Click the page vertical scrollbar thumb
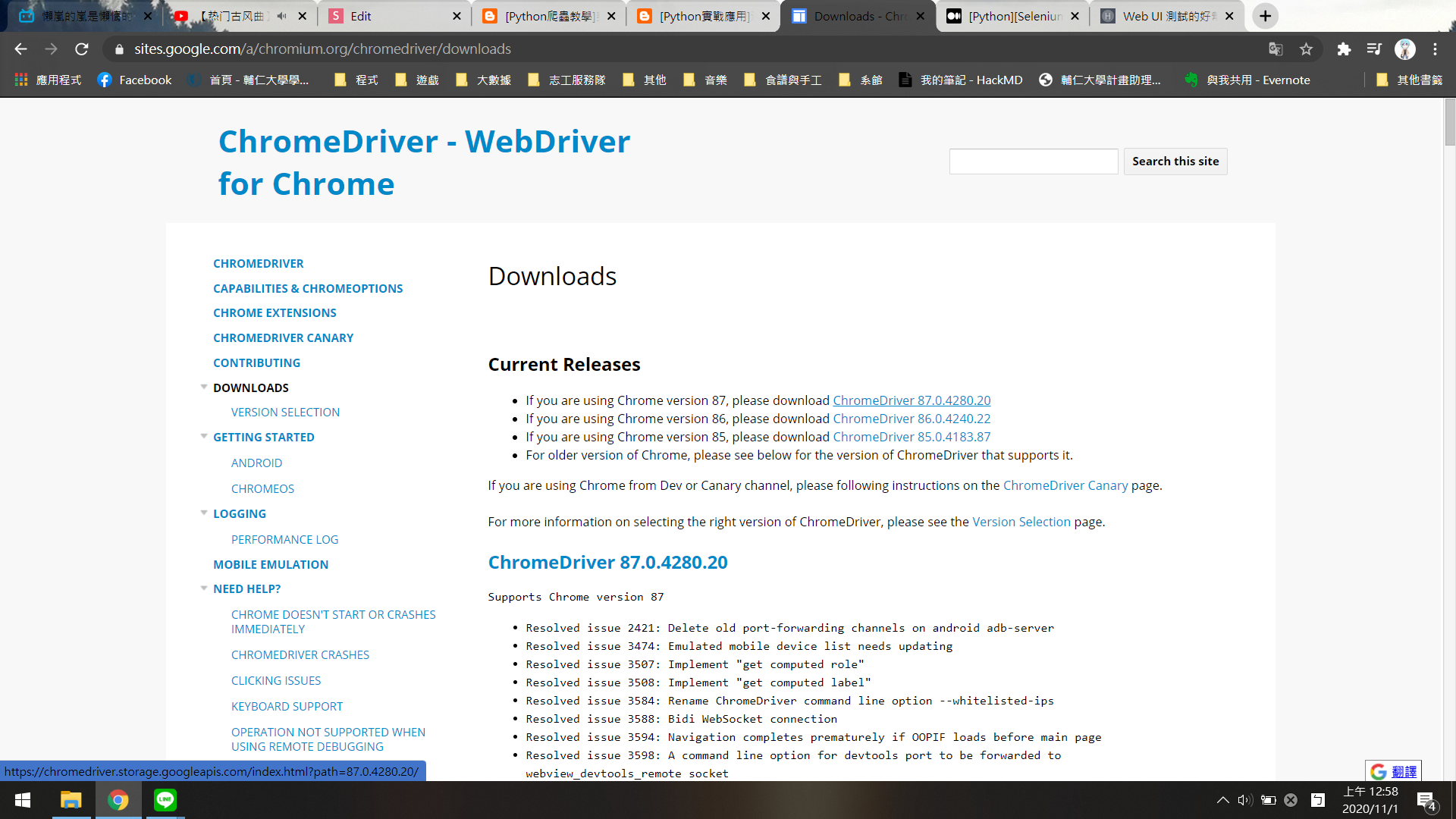 (1449, 121)
